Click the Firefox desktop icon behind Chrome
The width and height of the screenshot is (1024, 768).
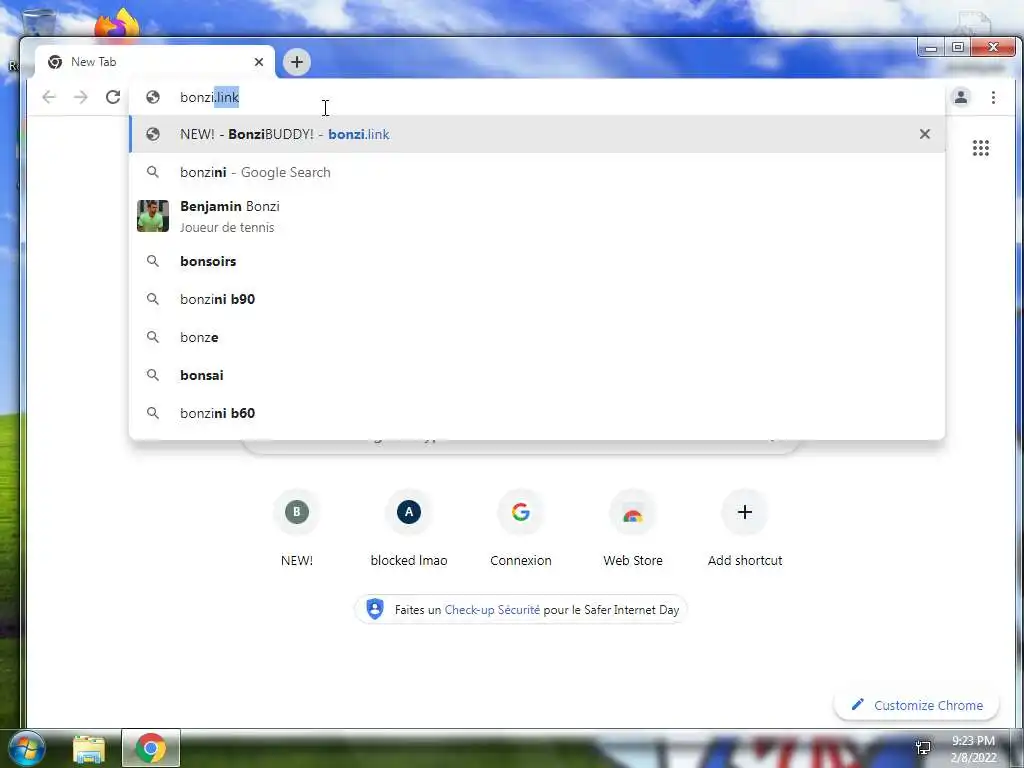click(116, 25)
